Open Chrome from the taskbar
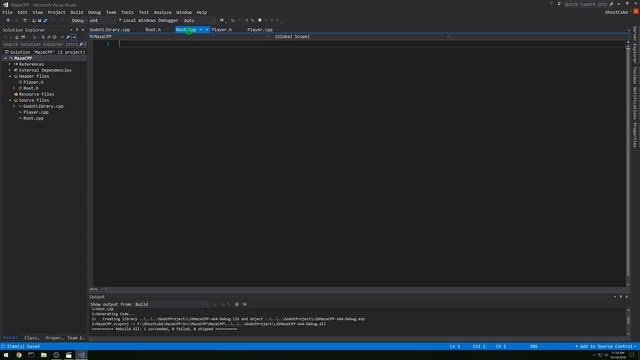 19,355
